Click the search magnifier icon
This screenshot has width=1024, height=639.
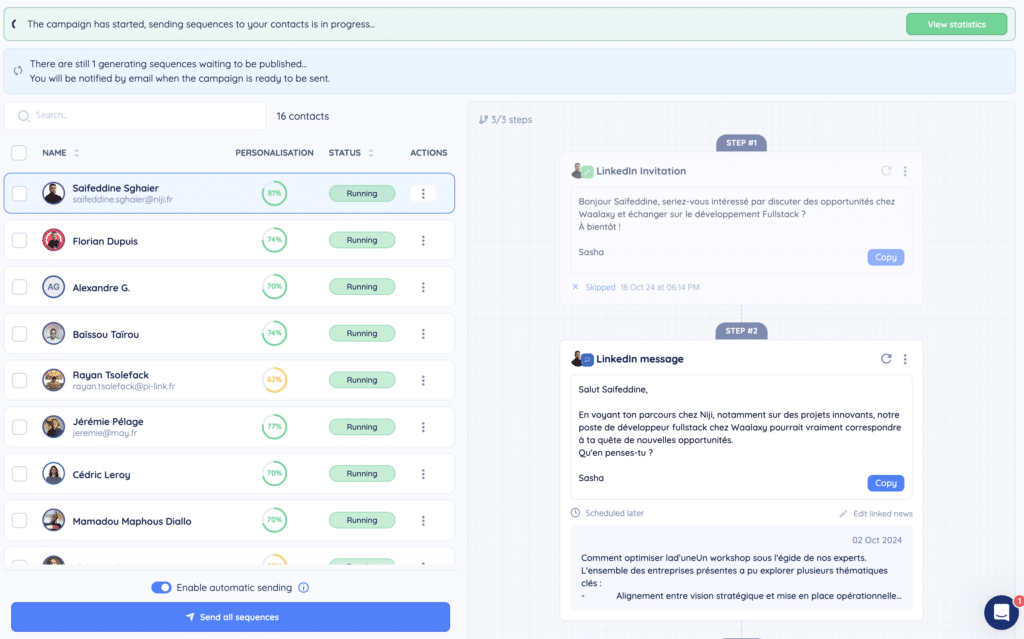pos(24,116)
